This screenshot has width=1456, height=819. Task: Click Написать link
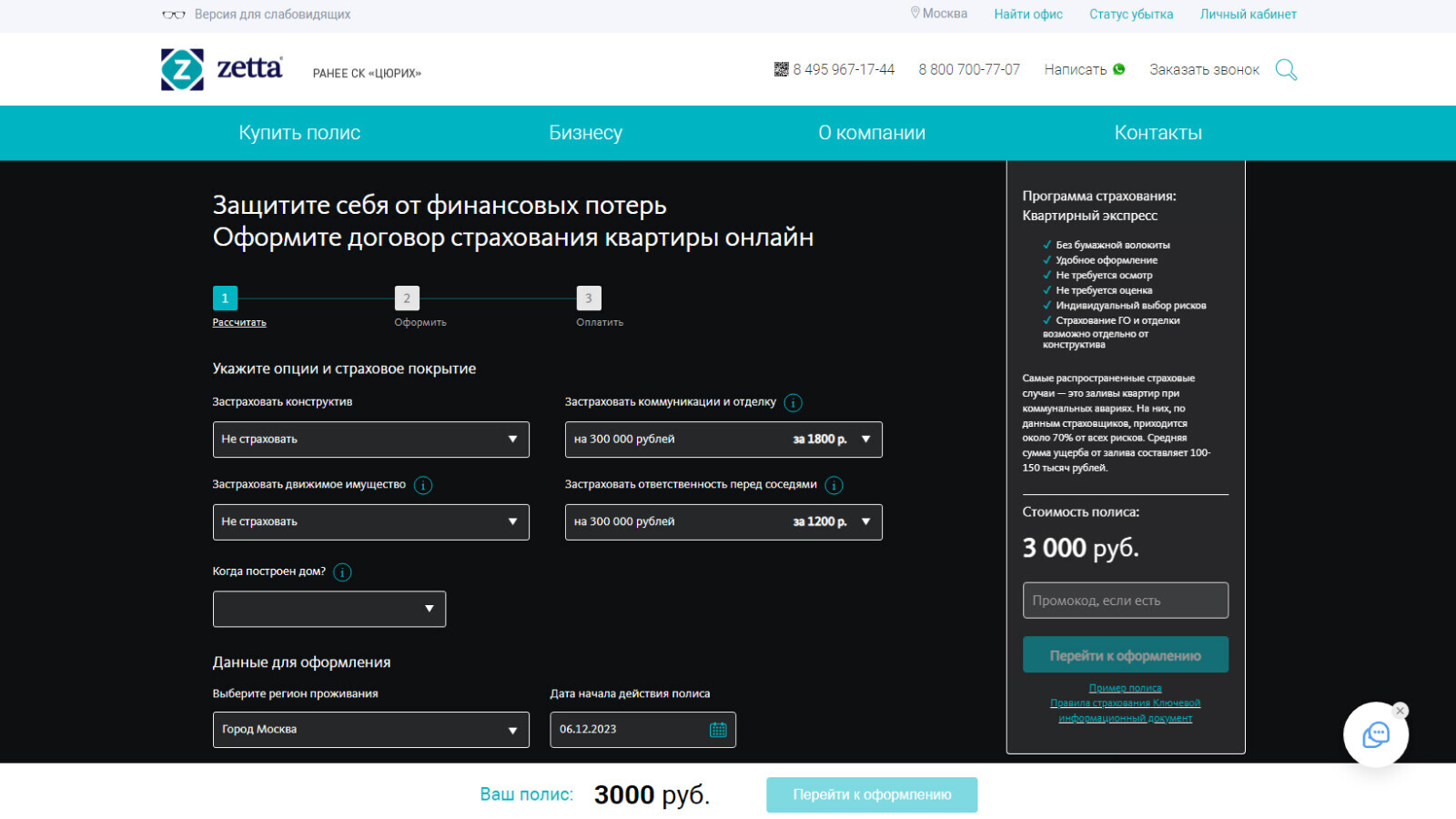(x=1076, y=69)
